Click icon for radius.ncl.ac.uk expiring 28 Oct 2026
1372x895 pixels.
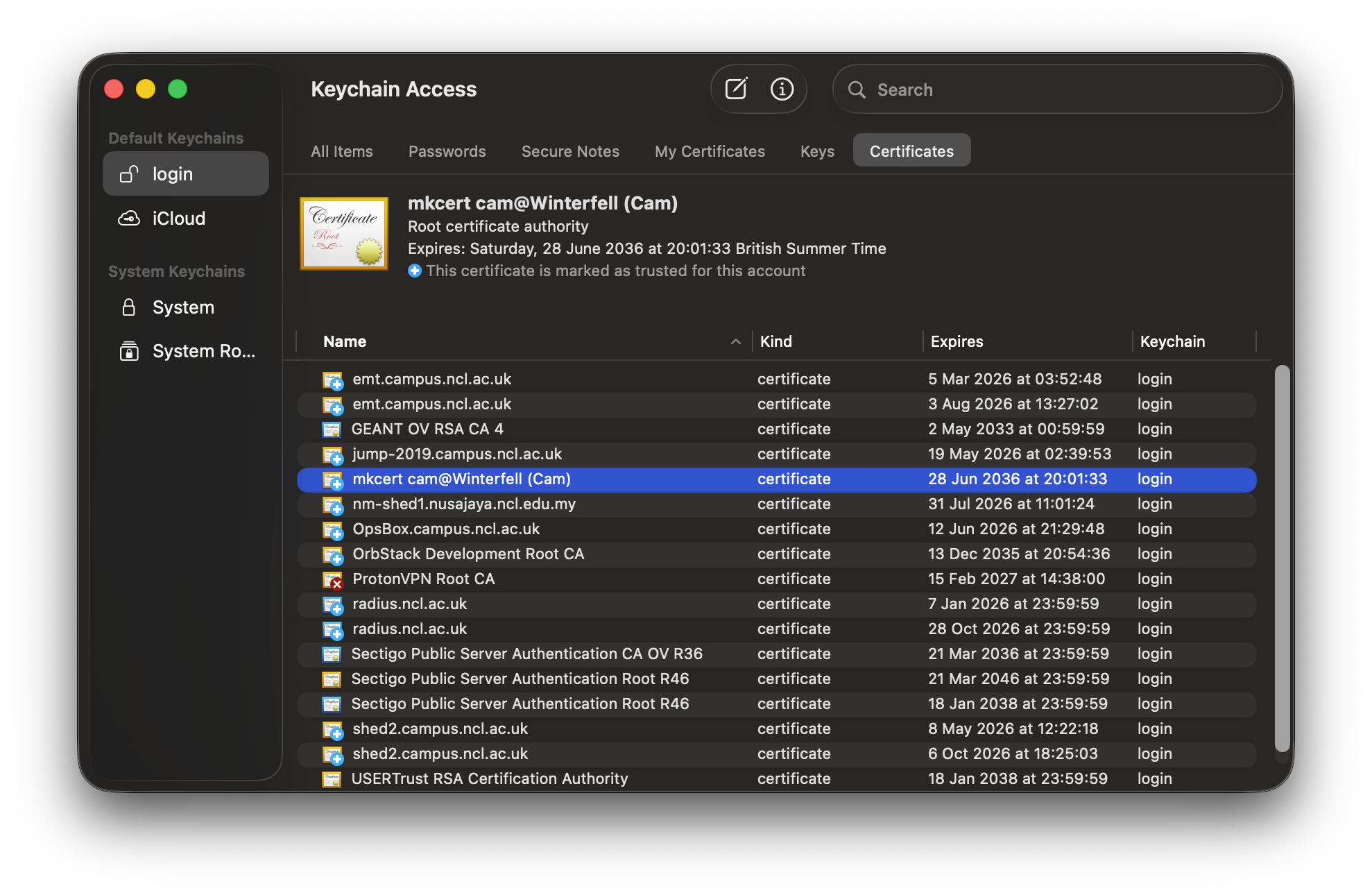[x=333, y=630]
